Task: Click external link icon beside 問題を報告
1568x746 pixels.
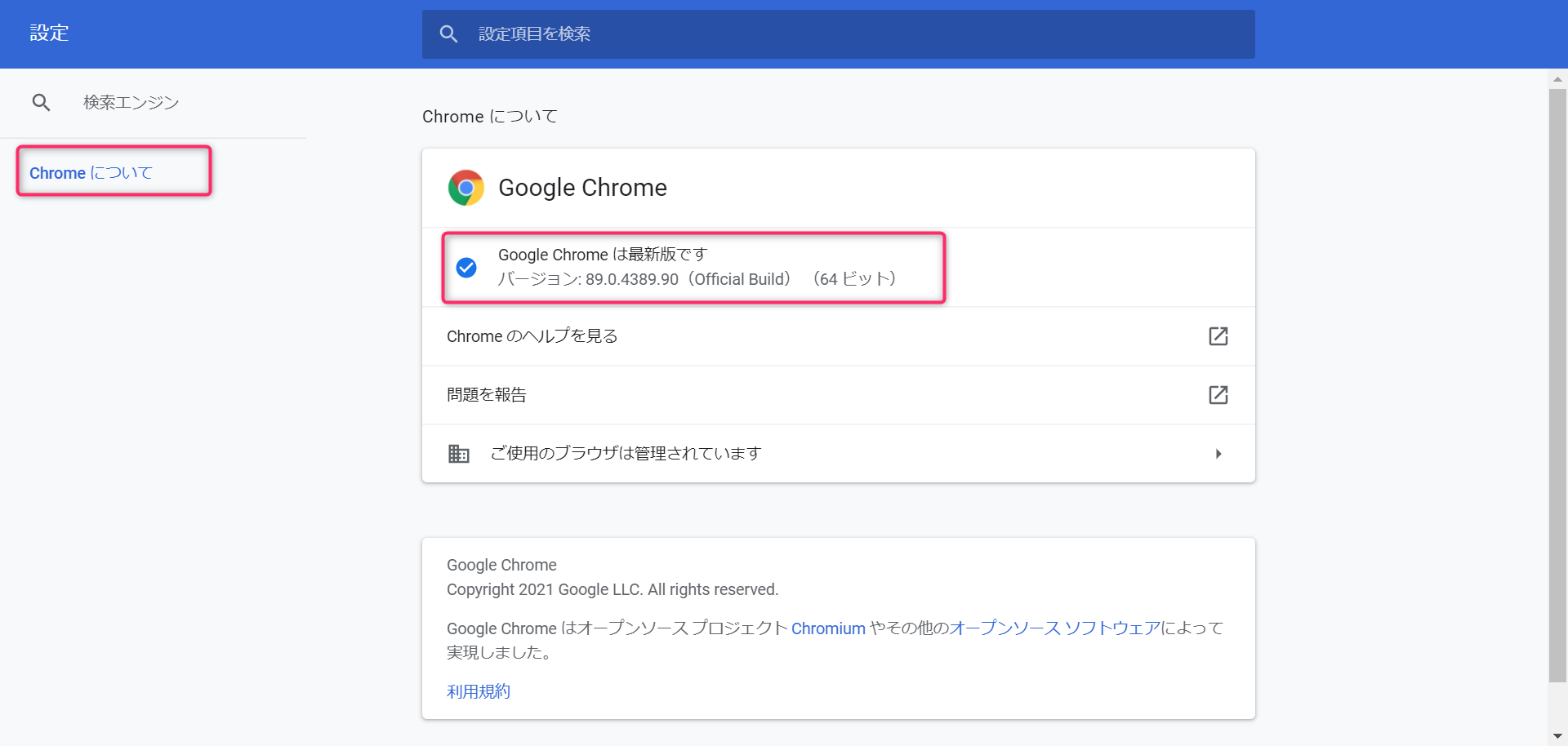Action: [x=1218, y=395]
